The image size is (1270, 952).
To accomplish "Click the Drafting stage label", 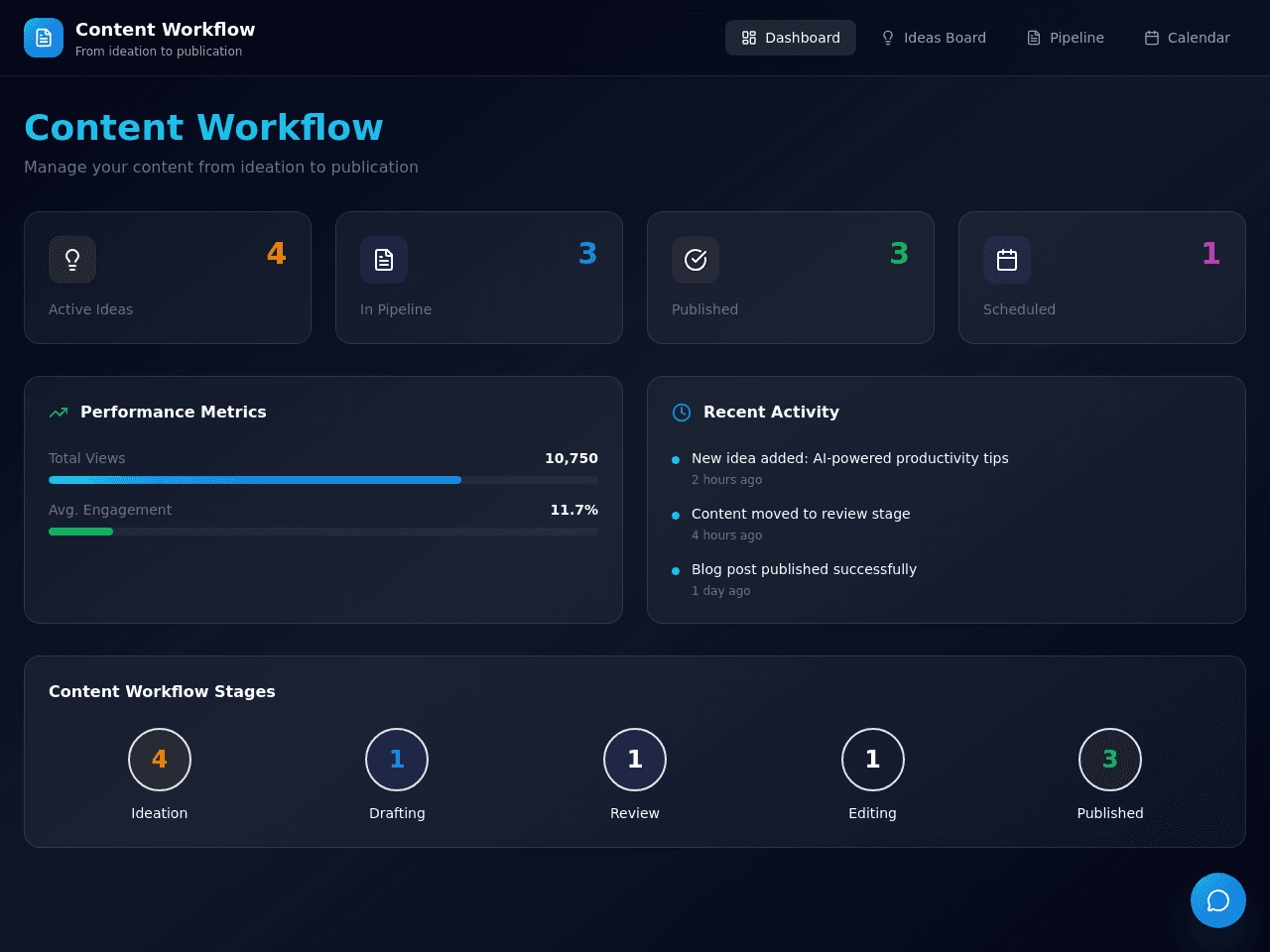I will point(397,813).
